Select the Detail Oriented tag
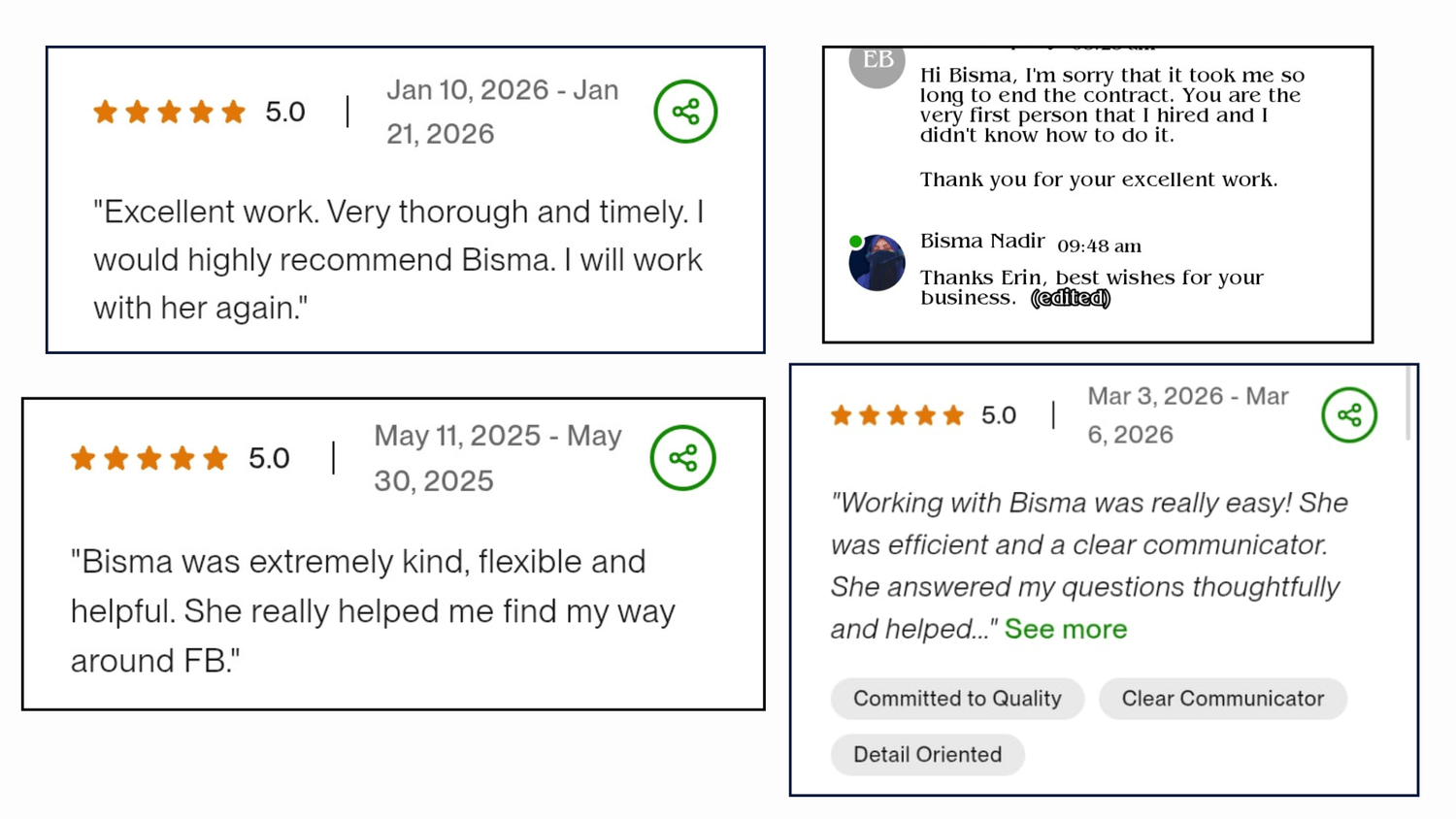 [x=927, y=755]
